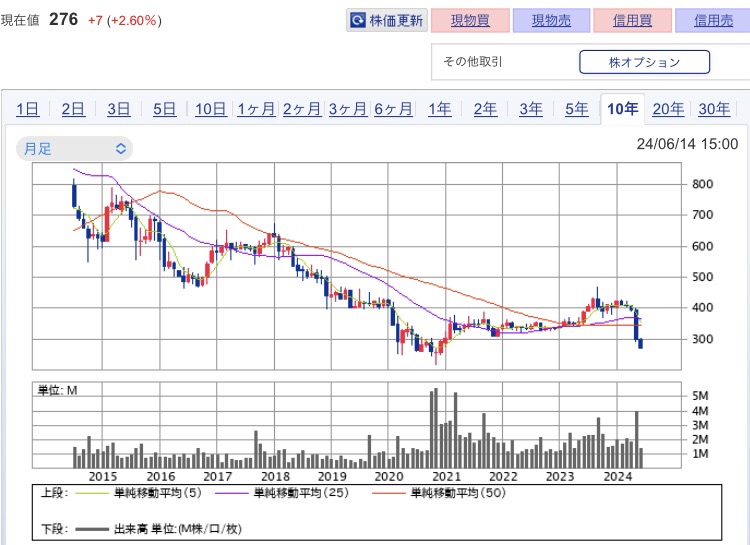Switch chart to 30年 range
The image size is (750, 545).
pos(714,109)
